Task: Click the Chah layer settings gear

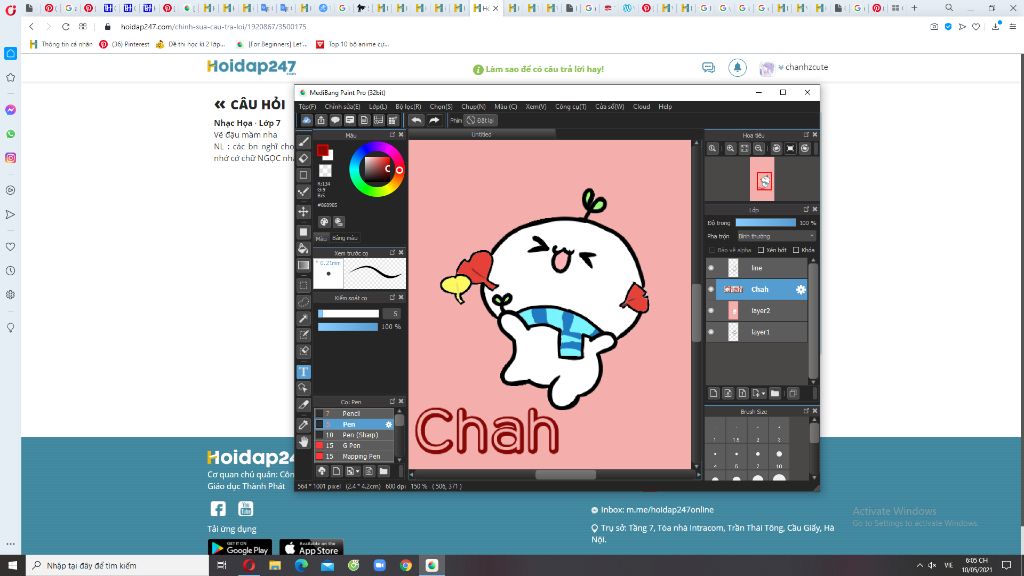Action: [801, 289]
